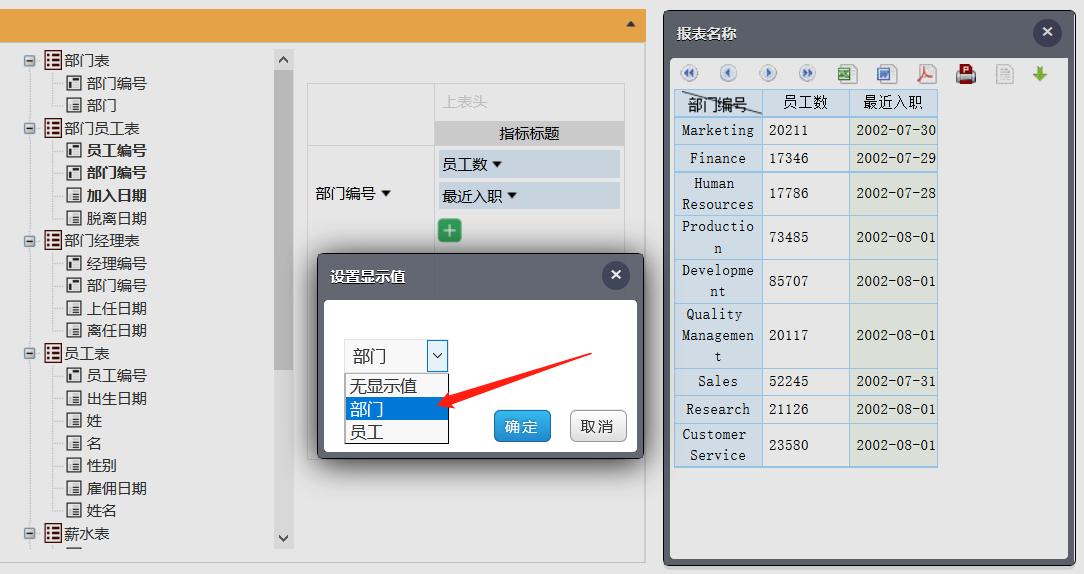Screen dimensions: 1084x574
Task: Export report to Word
Action: pos(886,73)
